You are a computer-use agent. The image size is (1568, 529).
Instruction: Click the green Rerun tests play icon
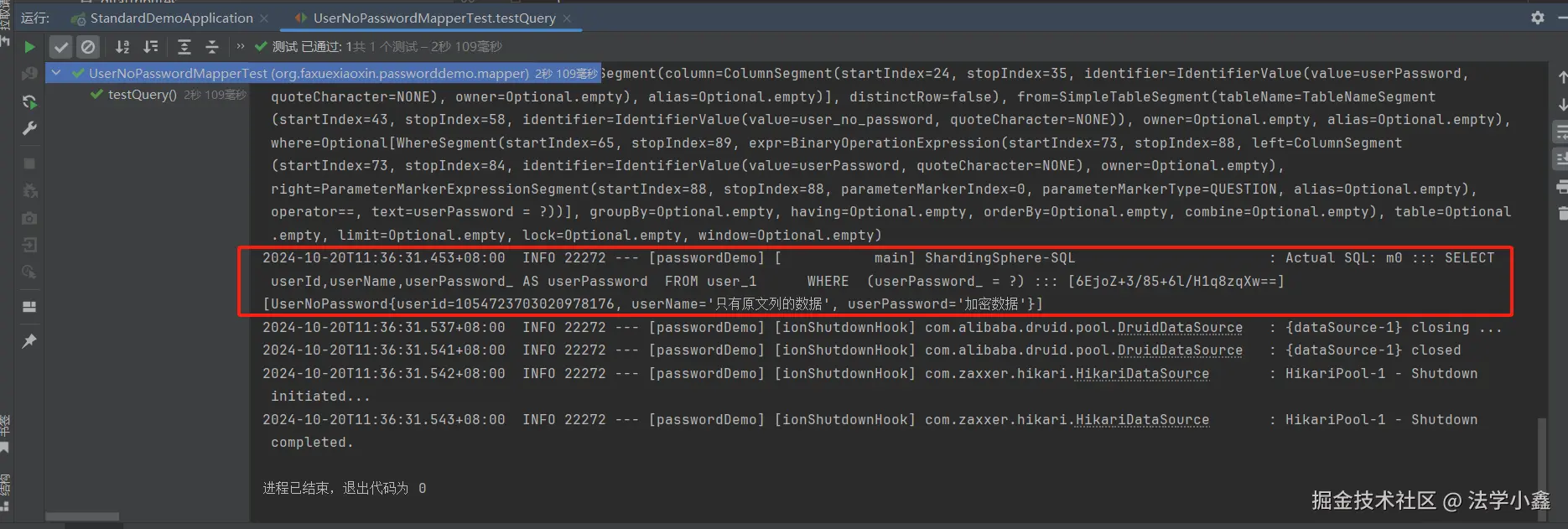click(x=29, y=47)
